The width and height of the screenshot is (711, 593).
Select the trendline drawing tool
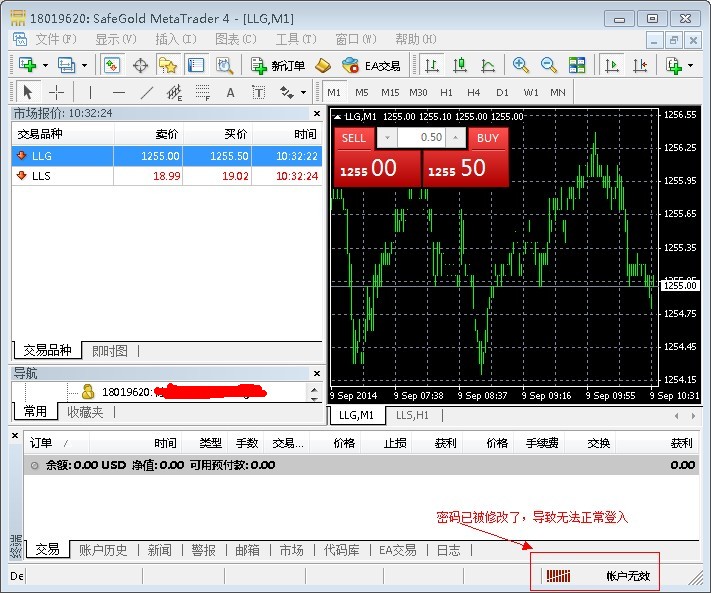click(x=146, y=92)
